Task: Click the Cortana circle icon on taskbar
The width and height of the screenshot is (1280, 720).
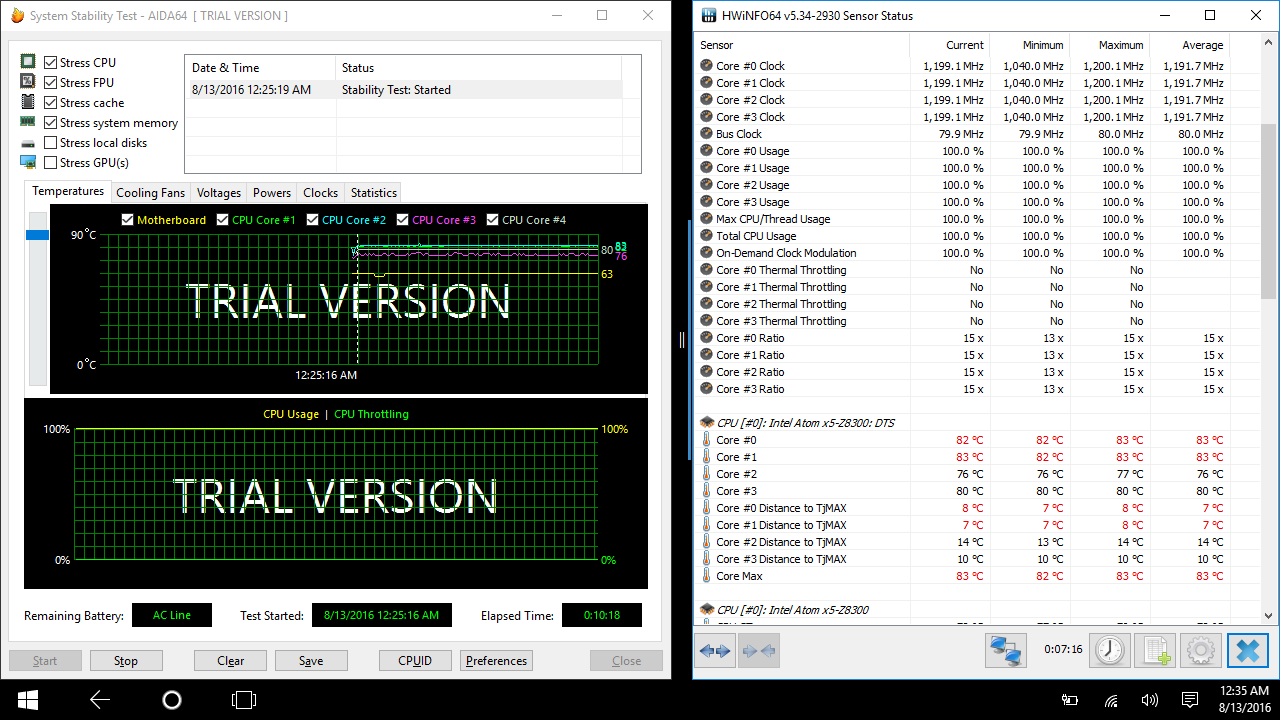Action: click(172, 700)
